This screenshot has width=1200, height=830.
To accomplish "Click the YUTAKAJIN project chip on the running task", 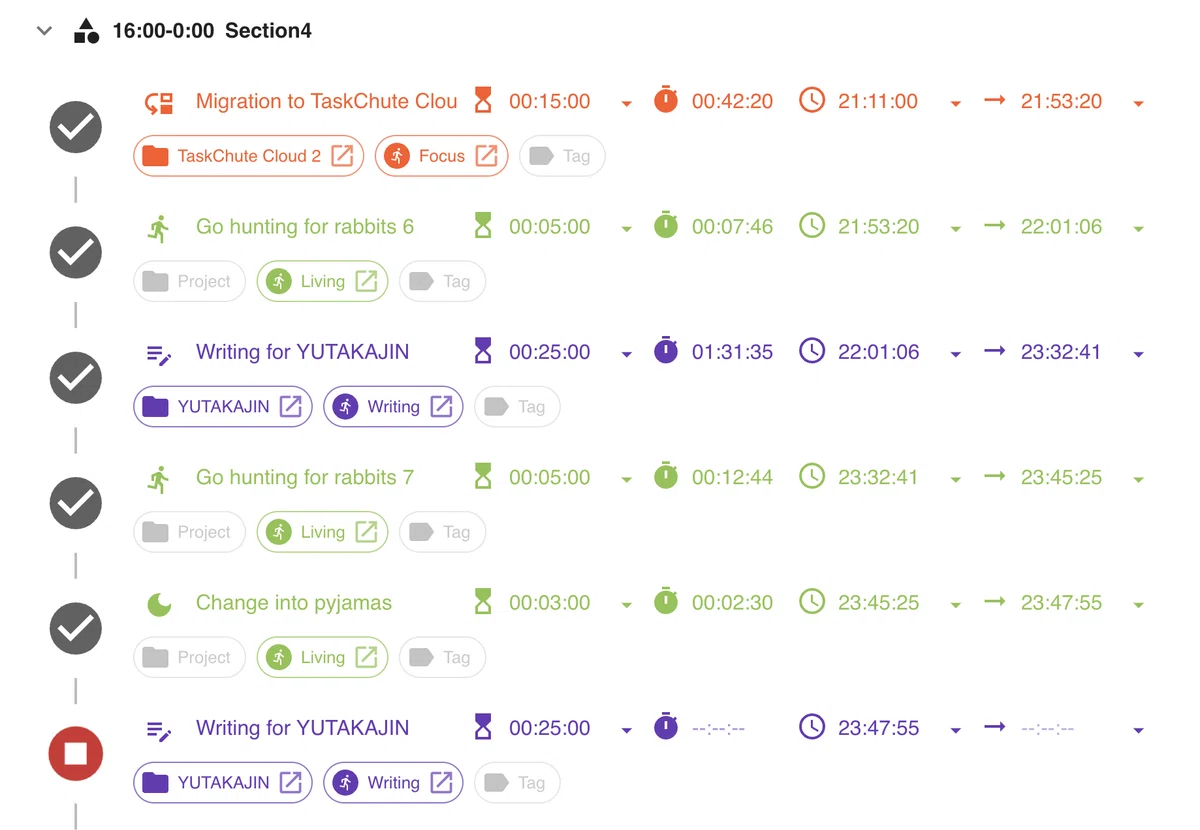I will tap(223, 783).
